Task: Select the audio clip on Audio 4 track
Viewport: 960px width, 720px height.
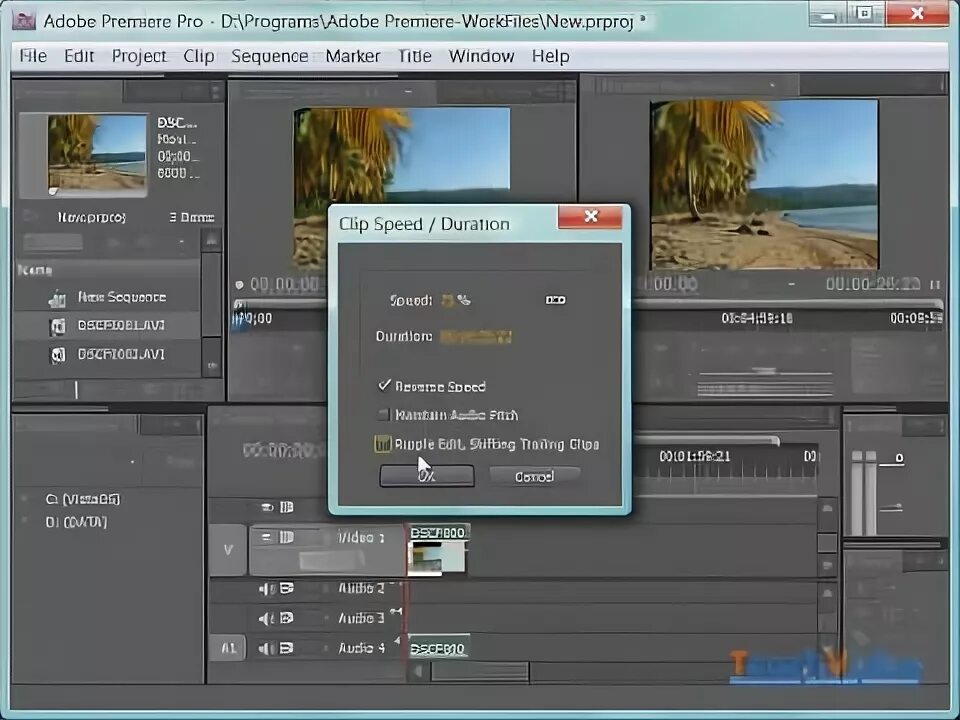Action: [438, 648]
